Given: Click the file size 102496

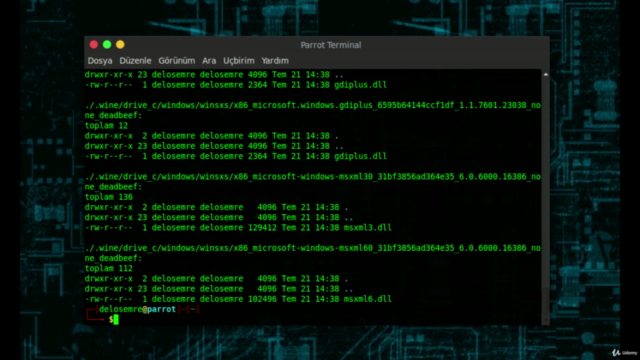Looking at the screenshot, I should point(262,299).
